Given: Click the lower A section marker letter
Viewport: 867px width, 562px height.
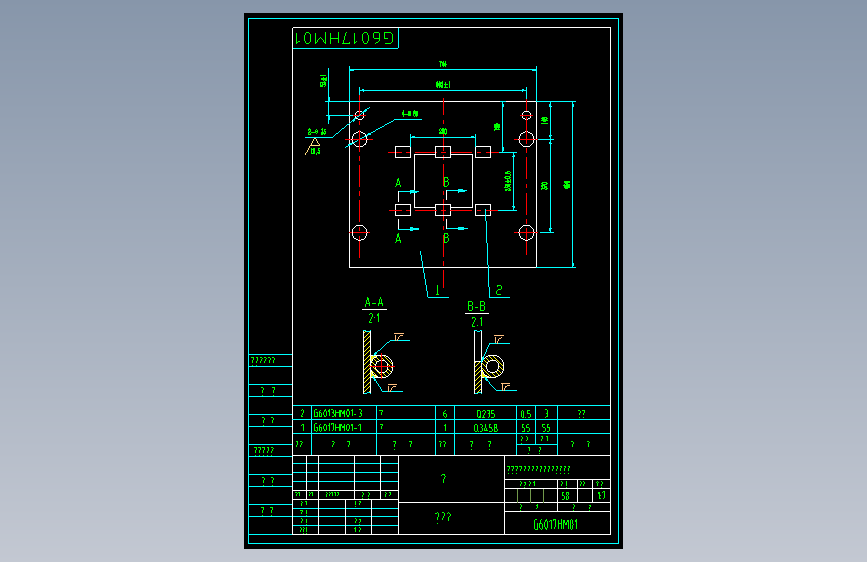Looking at the screenshot, I should click(x=398, y=238).
